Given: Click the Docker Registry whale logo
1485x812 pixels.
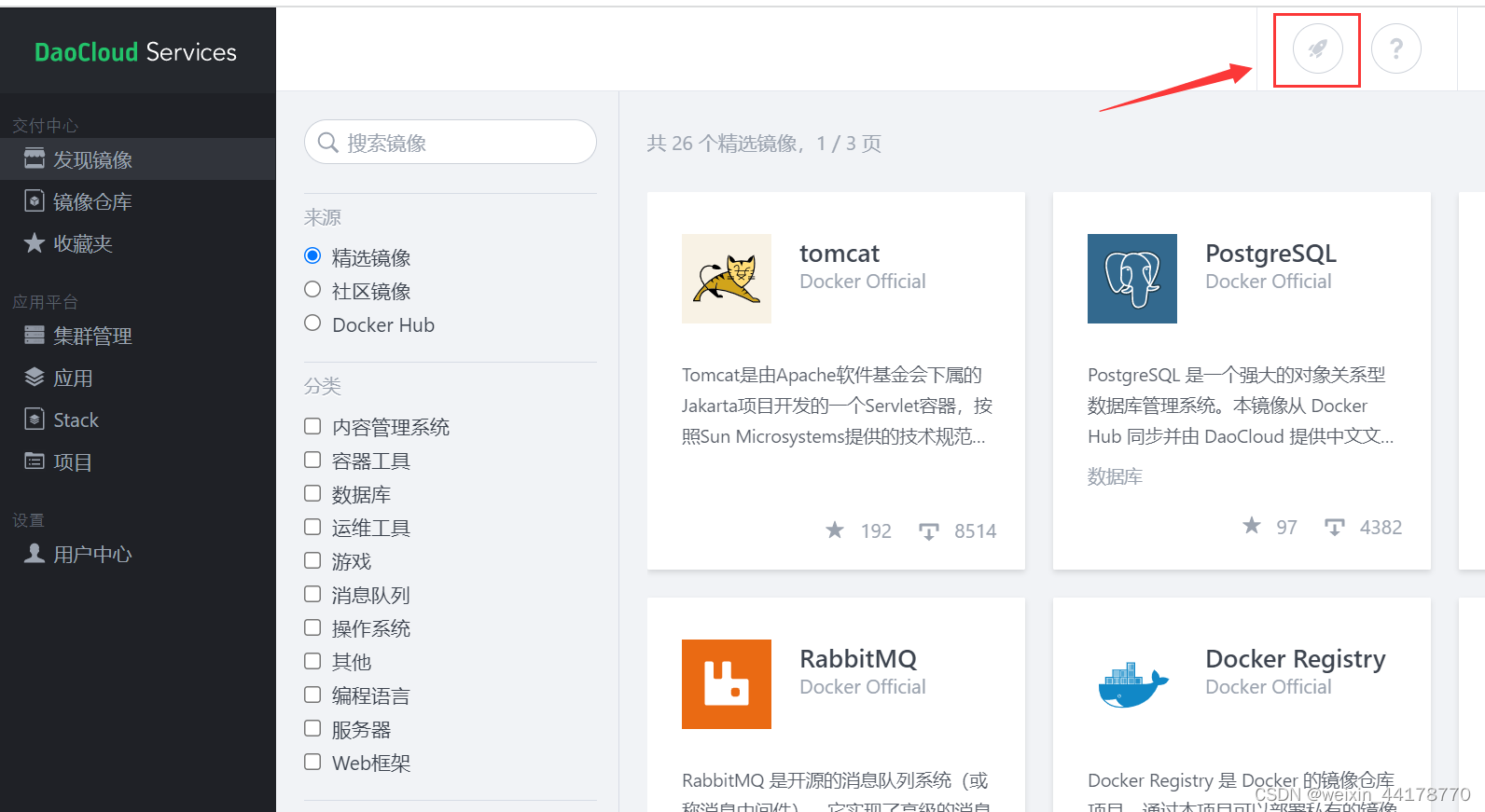Looking at the screenshot, I should coord(1132,684).
